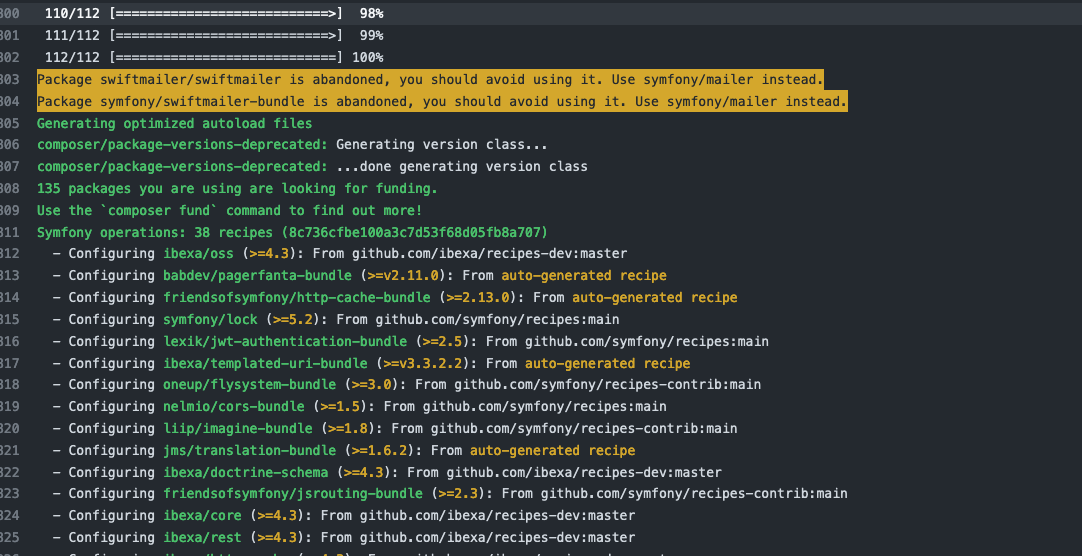This screenshot has width=1082, height=556.
Task: Click 'auto-generated recipe' on the jms/translation-bundle line
Action: (553, 450)
